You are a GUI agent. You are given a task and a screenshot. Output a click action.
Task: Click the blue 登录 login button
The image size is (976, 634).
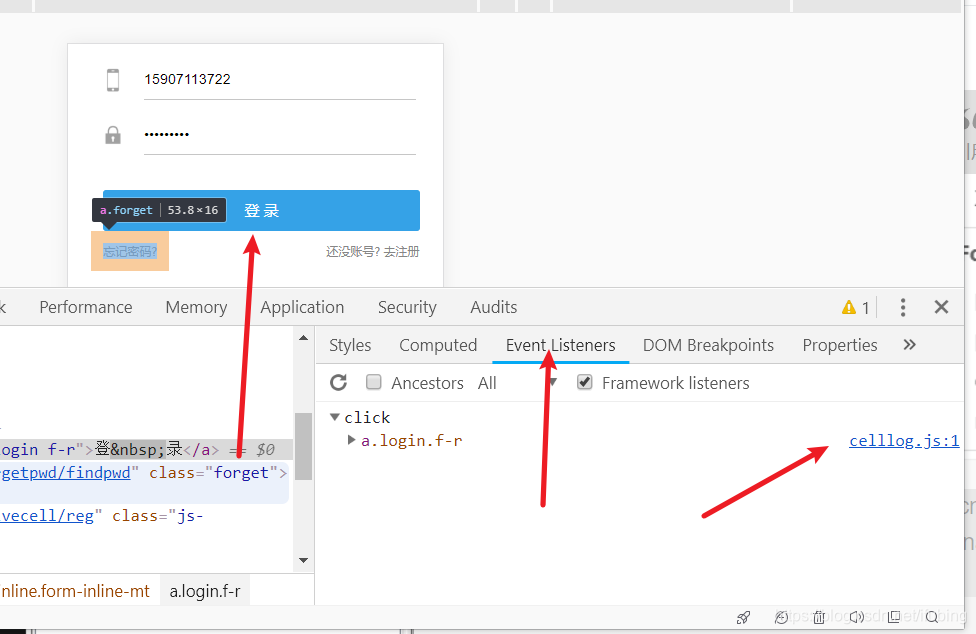pos(261,210)
